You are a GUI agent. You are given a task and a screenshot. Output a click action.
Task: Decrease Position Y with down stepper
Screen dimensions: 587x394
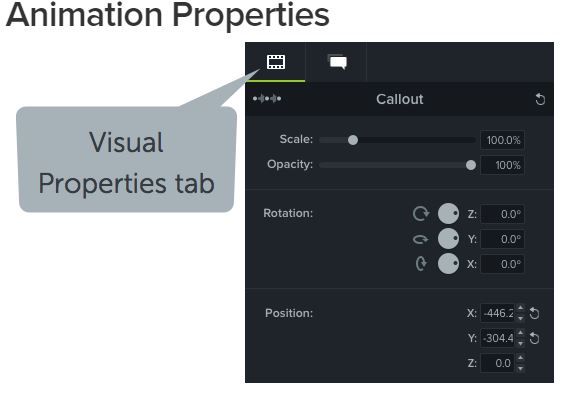[520, 343]
